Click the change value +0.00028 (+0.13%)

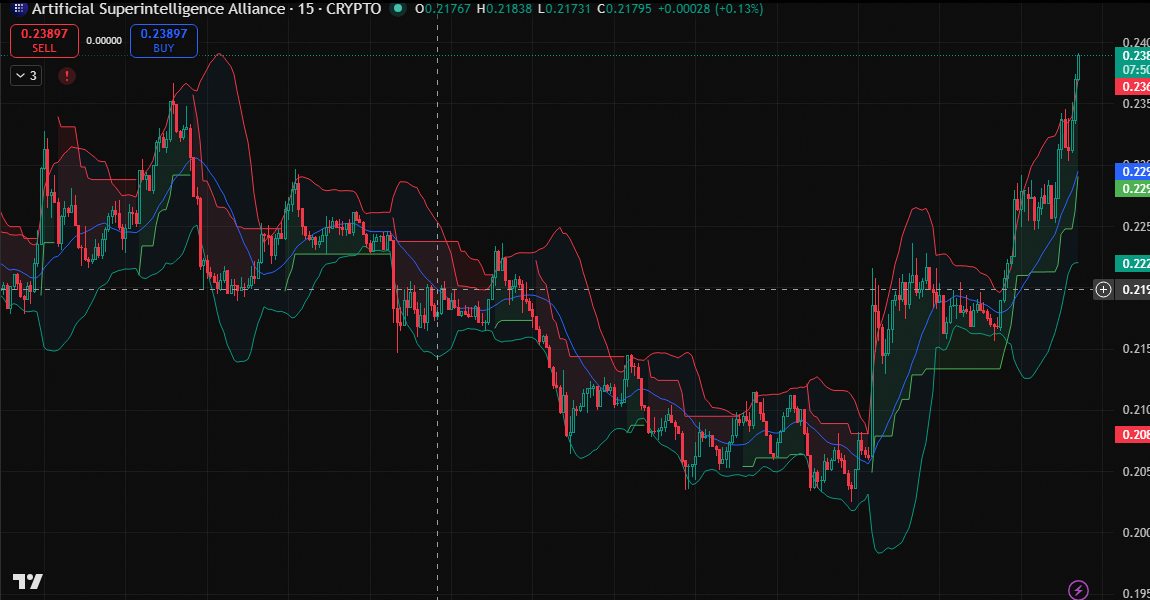[x=709, y=9]
